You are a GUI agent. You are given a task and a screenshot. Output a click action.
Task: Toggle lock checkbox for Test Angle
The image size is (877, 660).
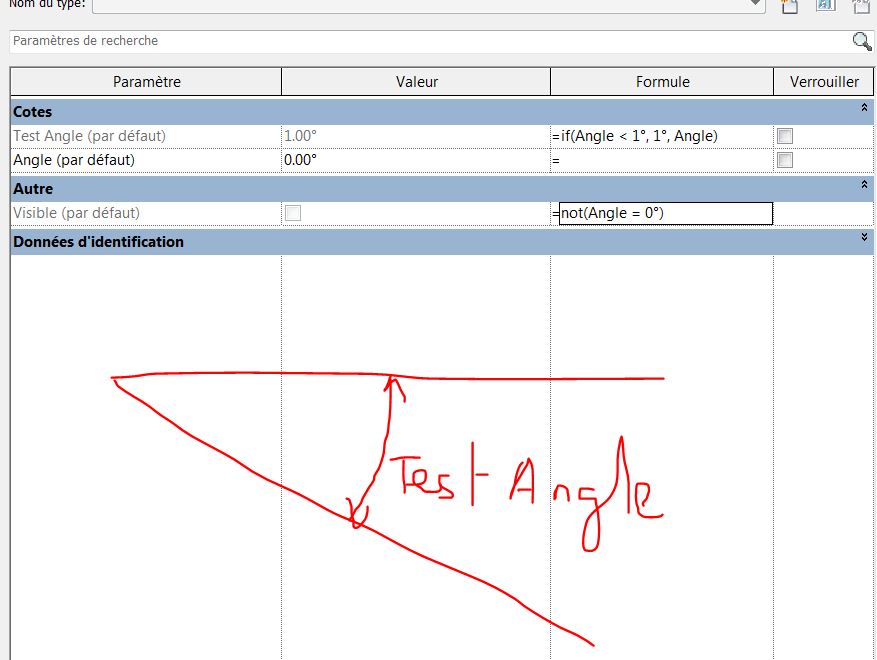point(785,136)
